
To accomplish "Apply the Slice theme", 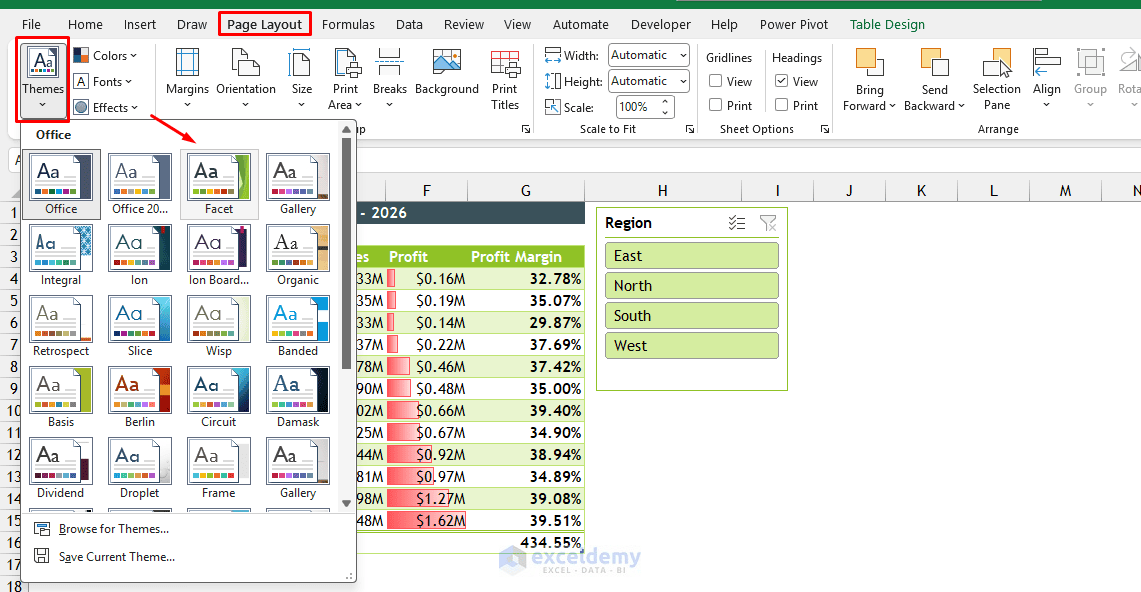I will click(140, 326).
